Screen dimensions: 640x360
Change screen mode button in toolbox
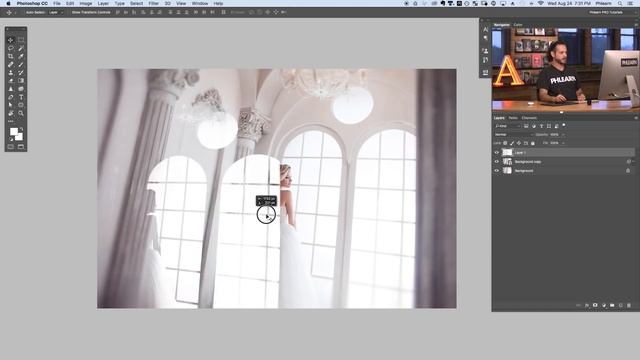click(21, 147)
